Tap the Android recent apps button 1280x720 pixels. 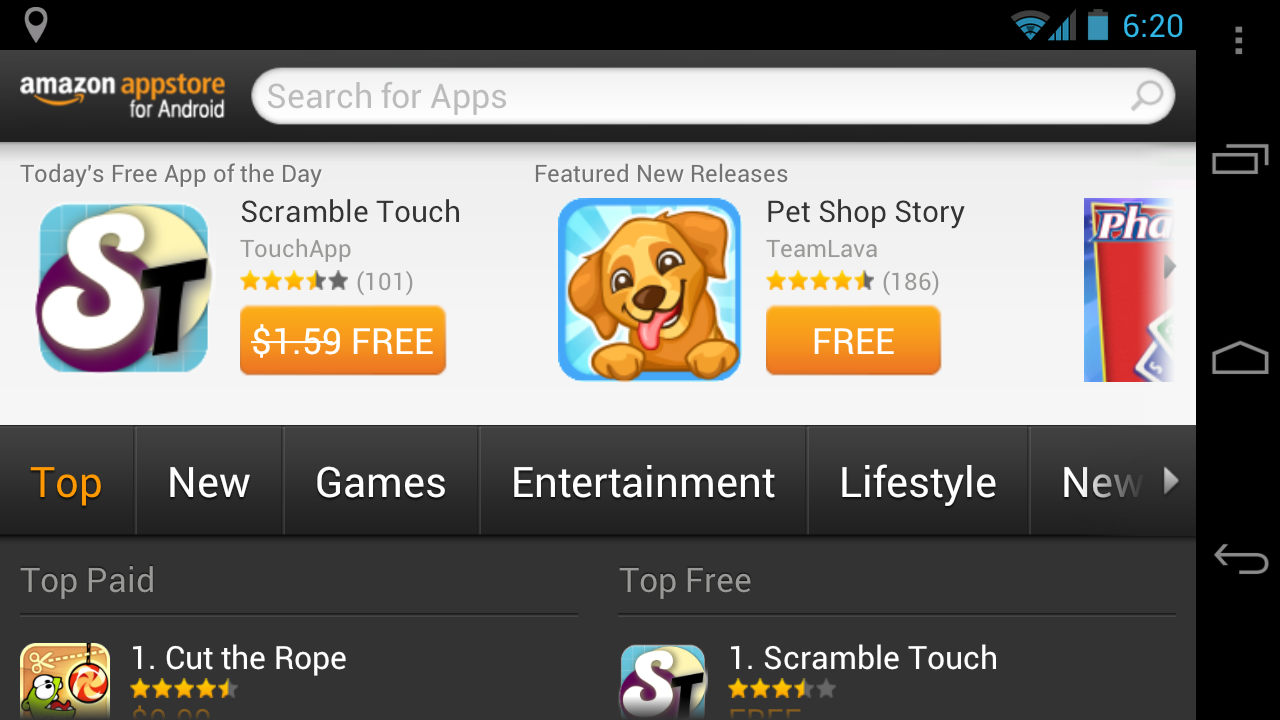[1240, 159]
